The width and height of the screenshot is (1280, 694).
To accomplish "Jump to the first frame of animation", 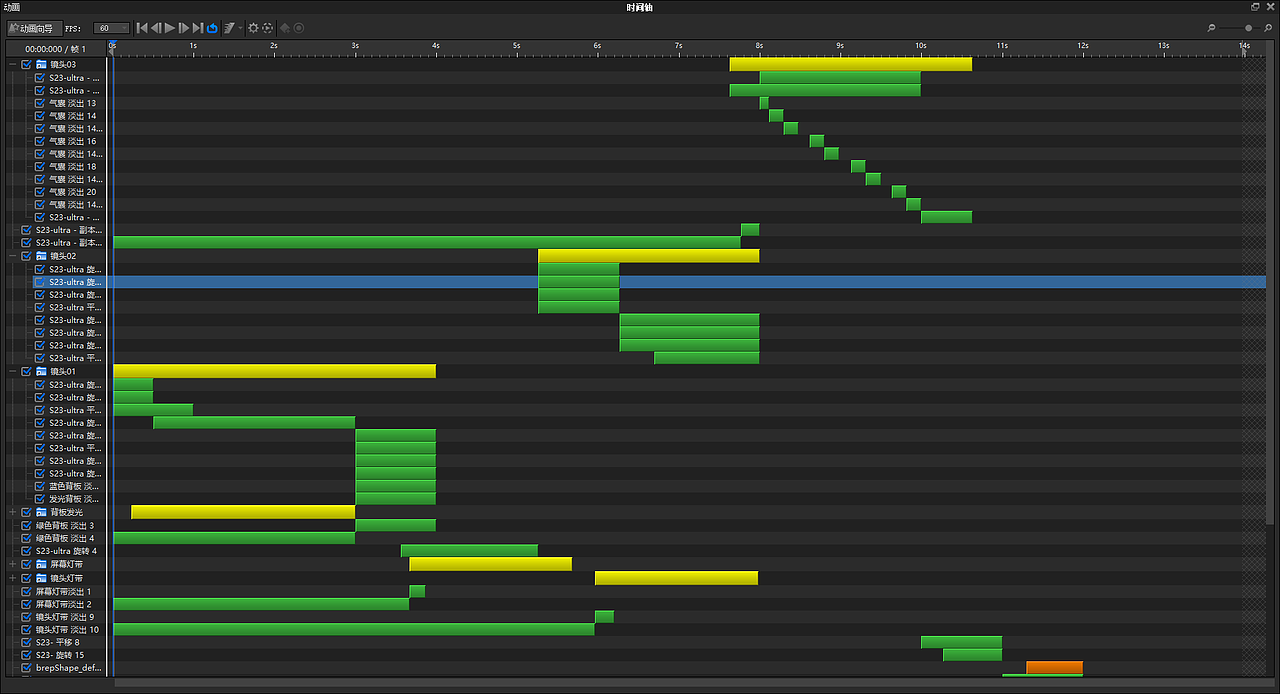I will coord(142,28).
